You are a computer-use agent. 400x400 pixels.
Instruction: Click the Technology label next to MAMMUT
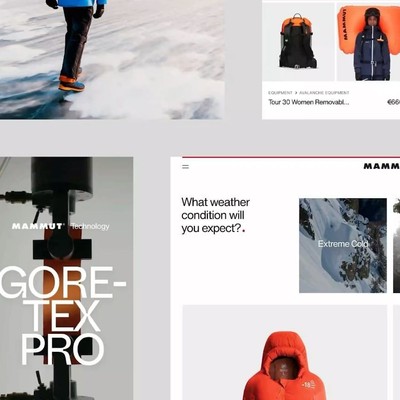click(x=90, y=227)
